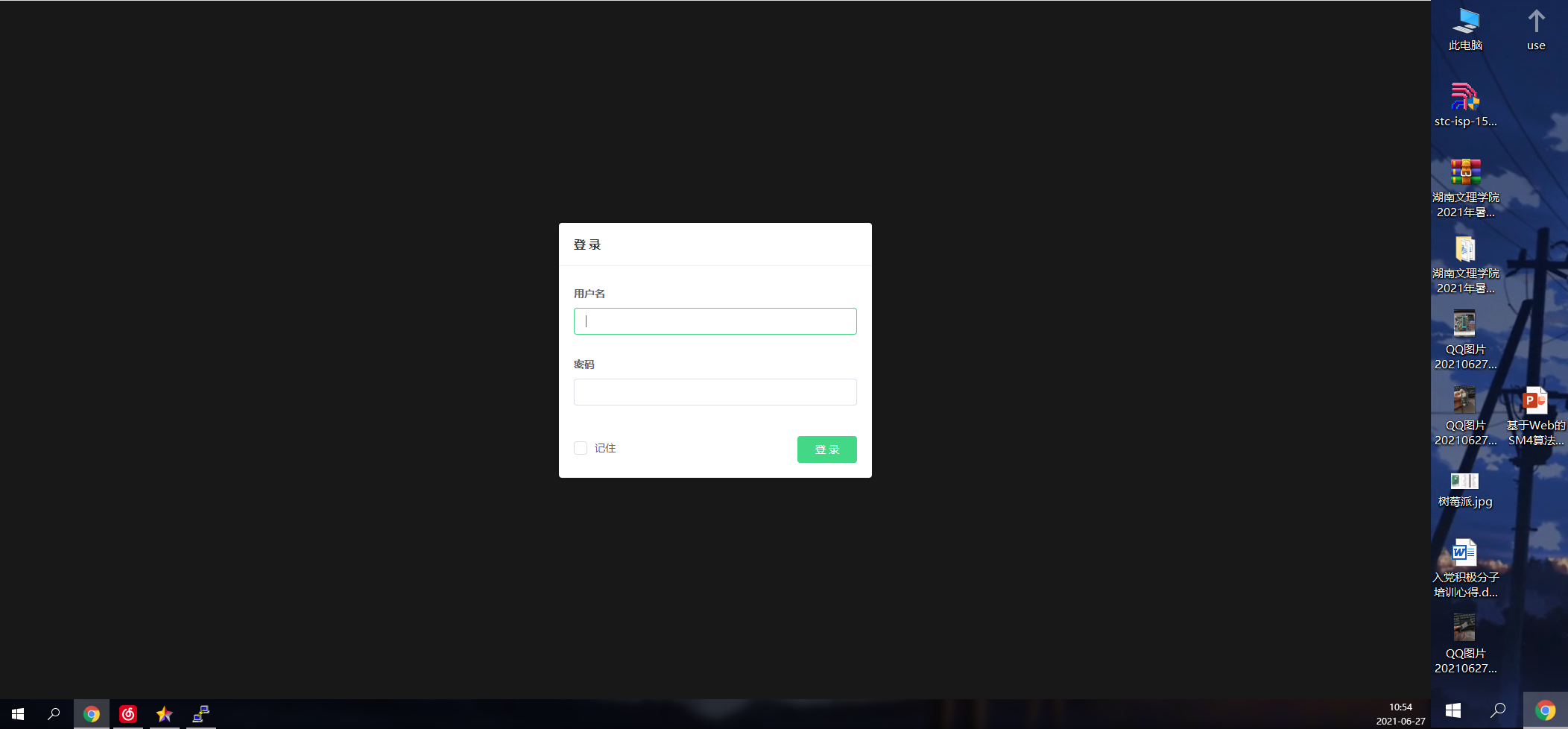Select the 湖南文理学院 zipped folder icon
The width and height of the screenshot is (1568, 729).
[1465, 265]
